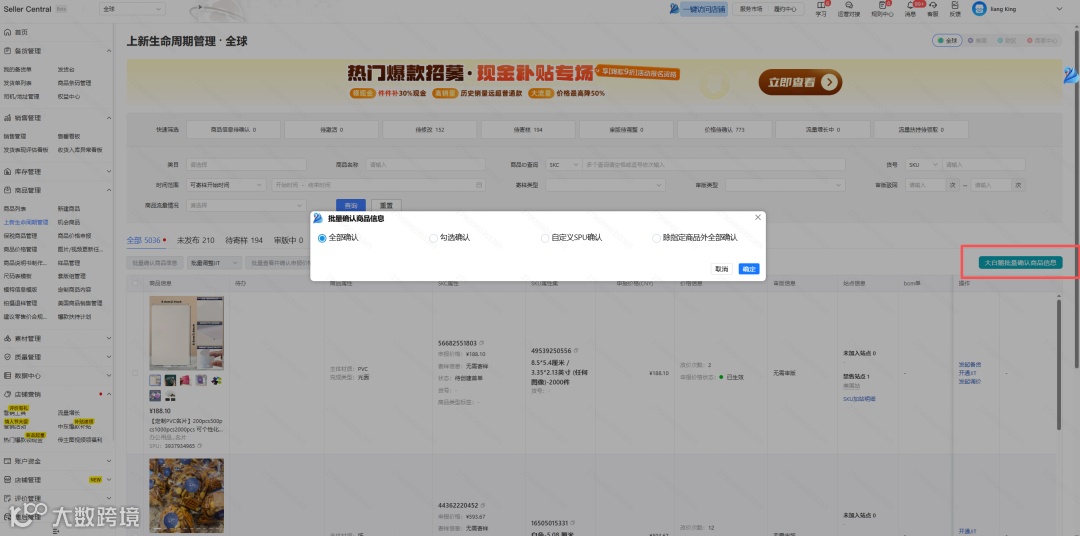Open the SKC query type dropdown
The image size is (1080, 536).
click(x=563, y=165)
